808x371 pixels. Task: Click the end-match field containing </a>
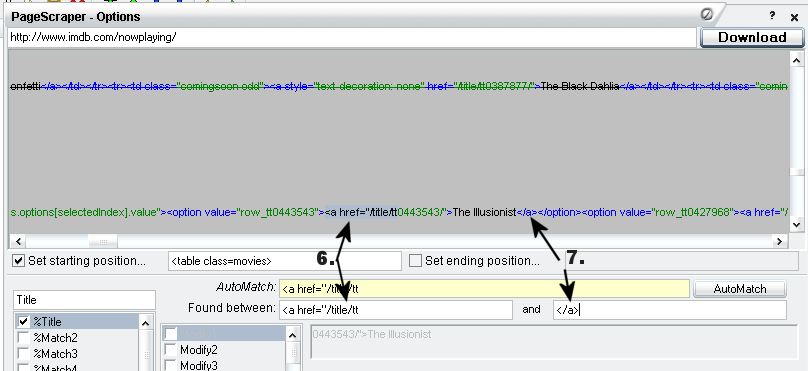(670, 310)
